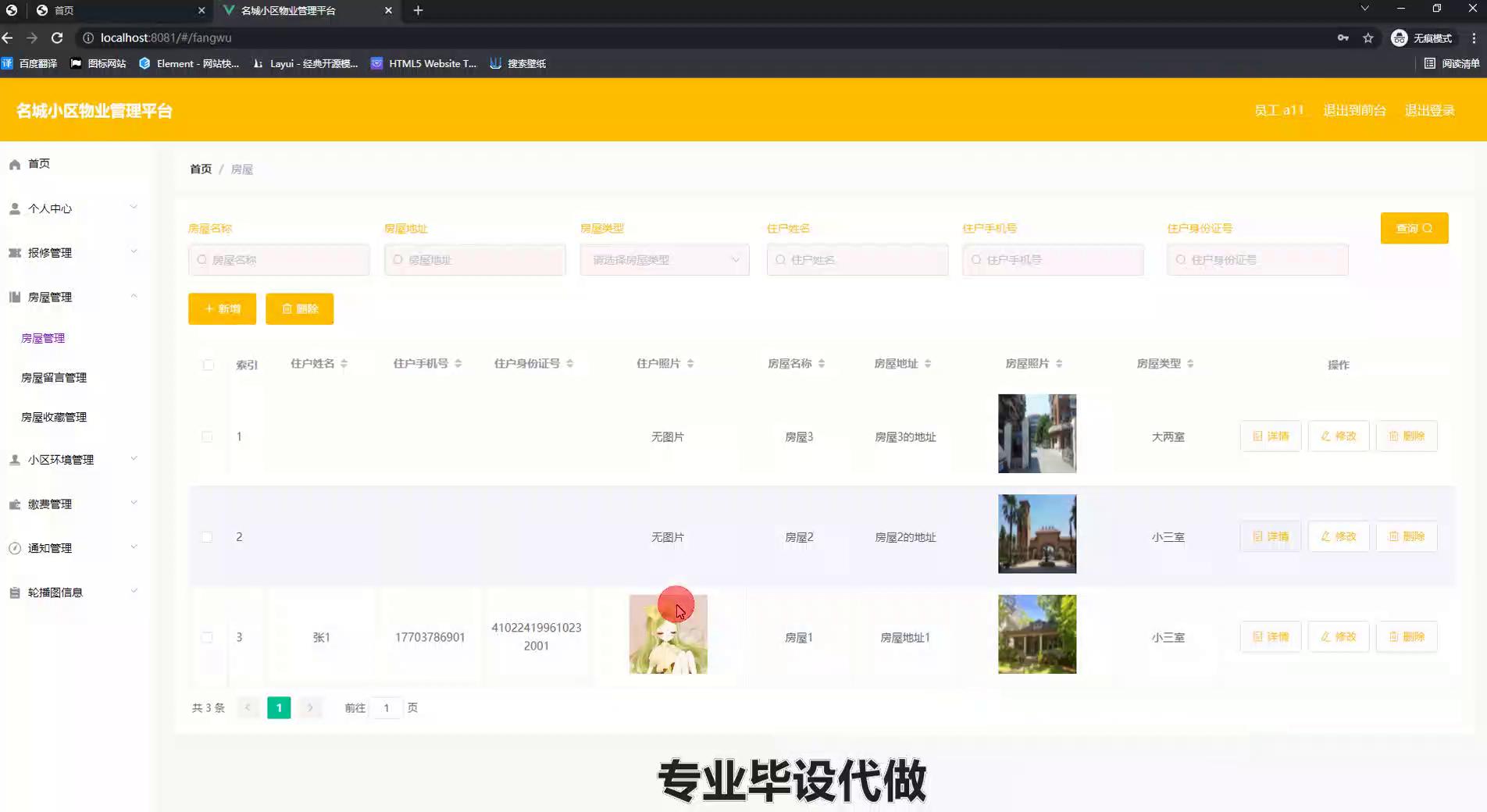Select the checkbox for row 3
This screenshot has width=1487, height=812.
(x=207, y=637)
